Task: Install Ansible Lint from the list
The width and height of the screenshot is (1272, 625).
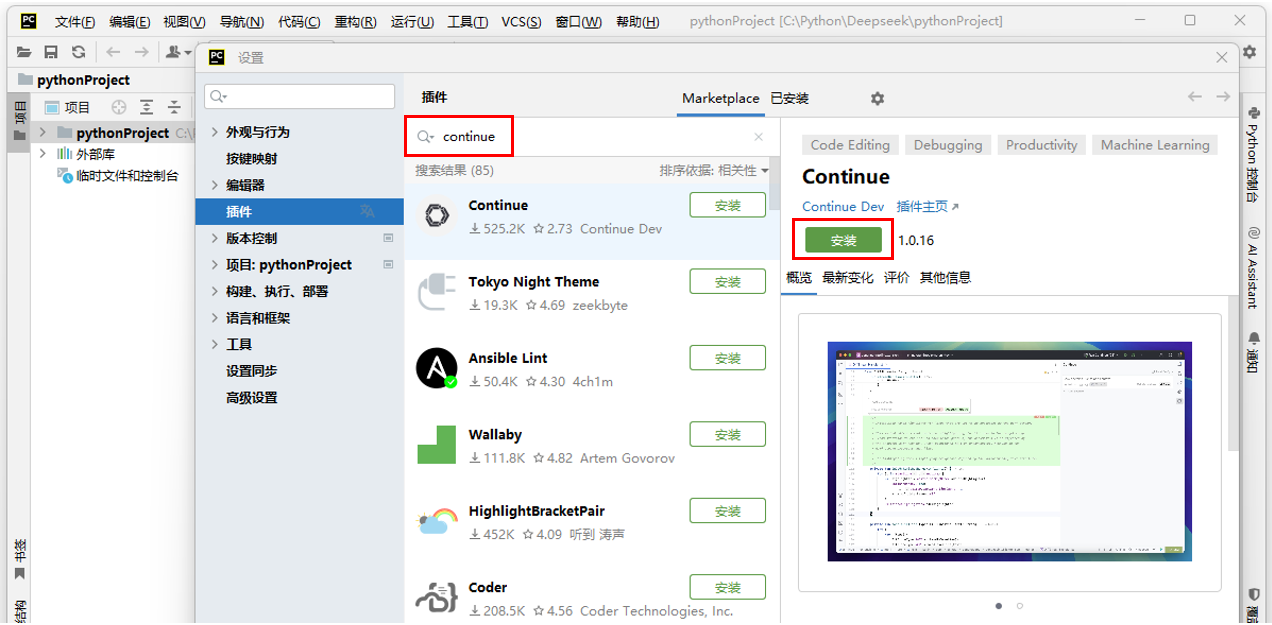Action: click(728, 358)
